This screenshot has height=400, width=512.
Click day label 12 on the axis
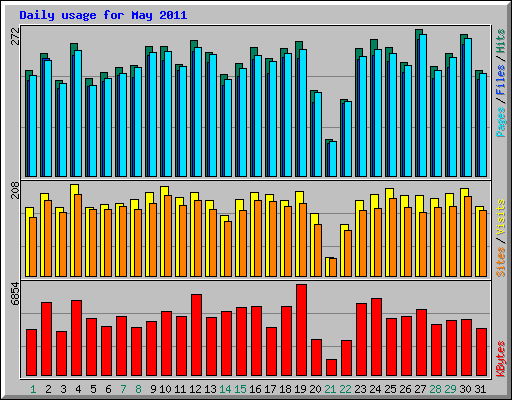point(195,389)
